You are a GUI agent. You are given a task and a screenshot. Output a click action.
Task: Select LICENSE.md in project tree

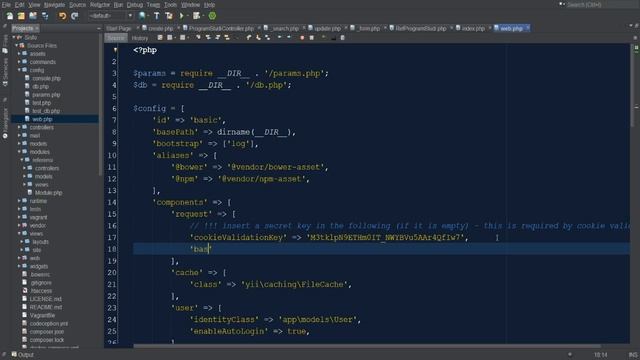pyautogui.click(x=45, y=299)
